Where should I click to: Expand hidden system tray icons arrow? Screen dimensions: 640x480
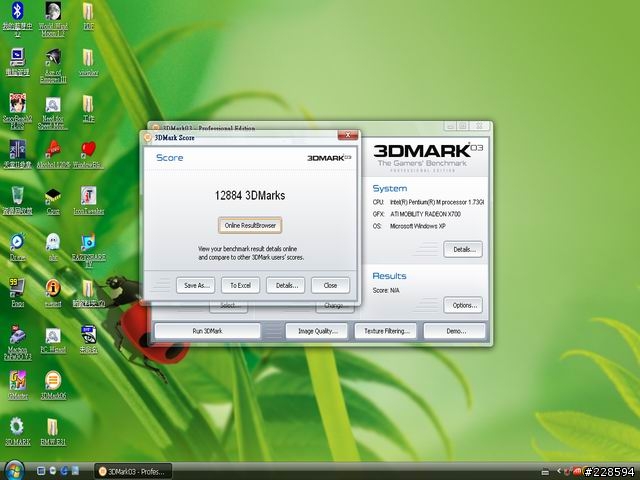[558, 471]
